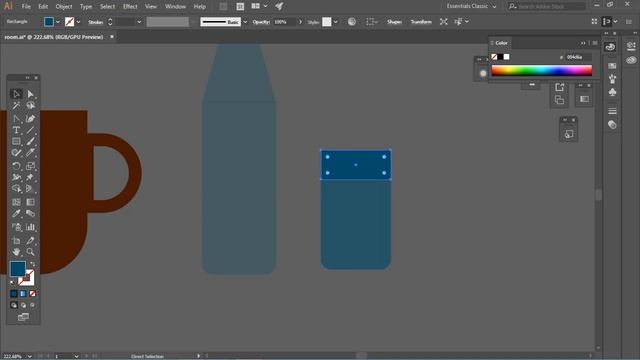Open the Object menu
Screen dimensions: 640x360
(x=64, y=7)
